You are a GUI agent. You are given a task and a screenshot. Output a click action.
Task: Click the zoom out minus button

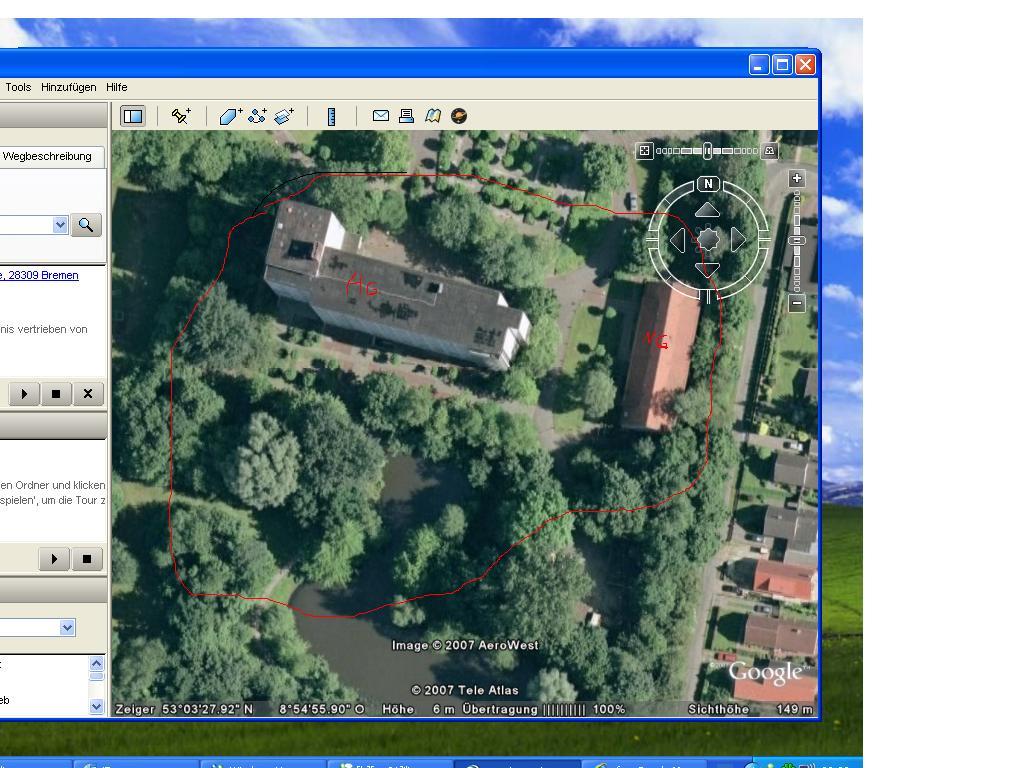pos(797,303)
